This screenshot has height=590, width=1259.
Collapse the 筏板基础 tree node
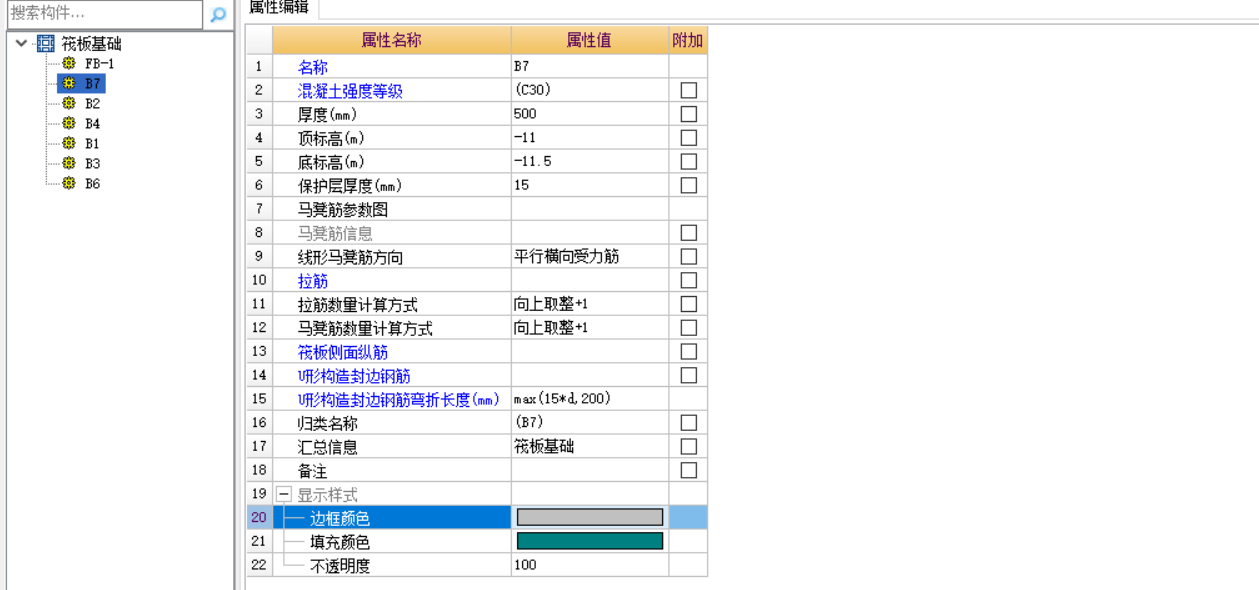21,43
